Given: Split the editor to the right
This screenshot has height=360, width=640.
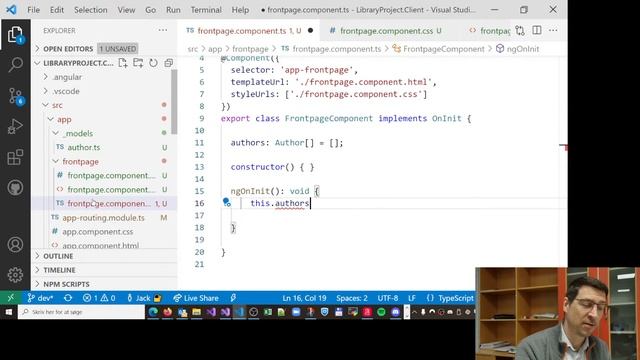Looking at the screenshot, I should [x=537, y=31].
